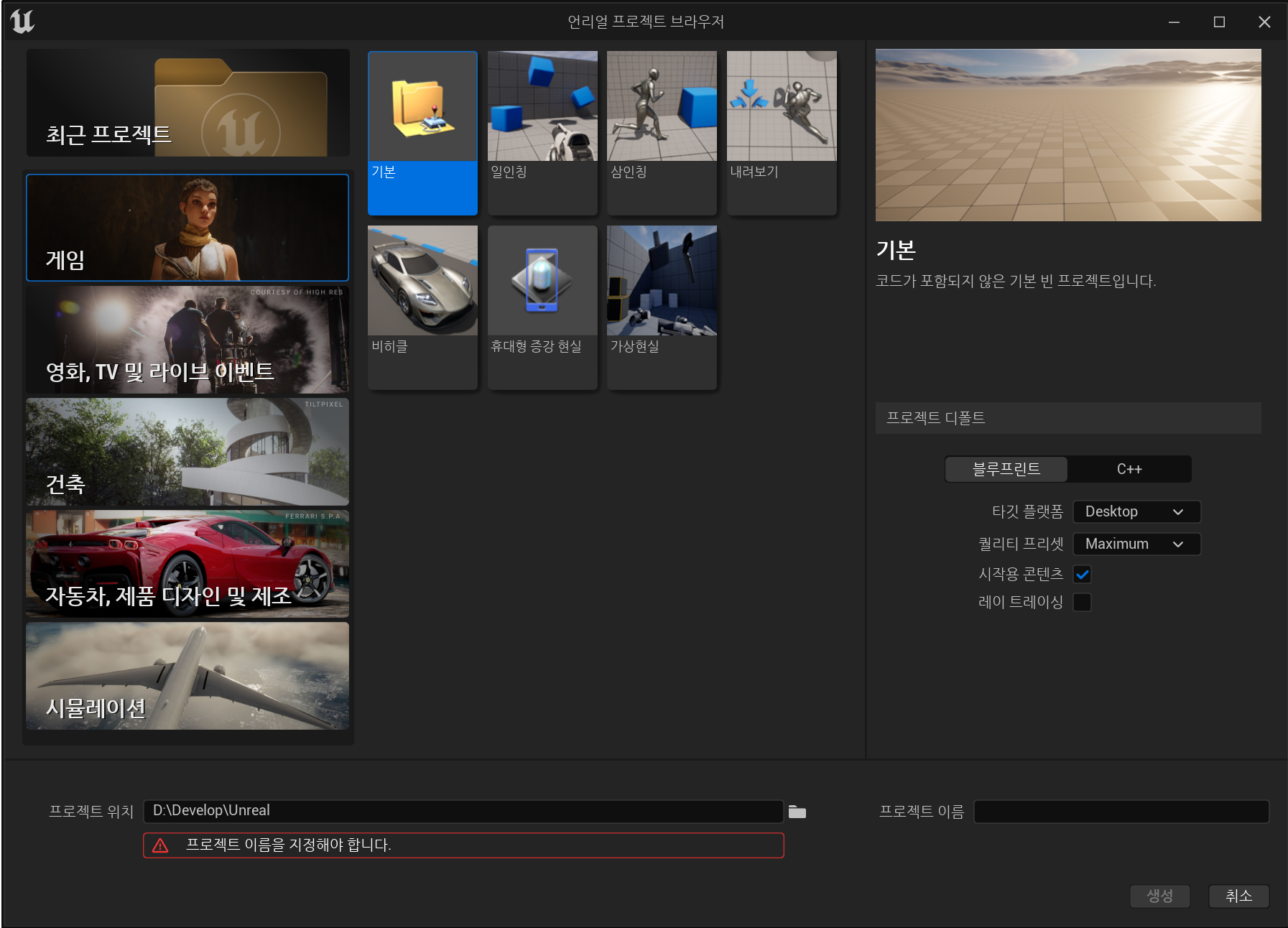Open the 타깃 플랫폼 Desktop dropdown
Image resolution: width=1288 pixels, height=928 pixels.
(1136, 511)
